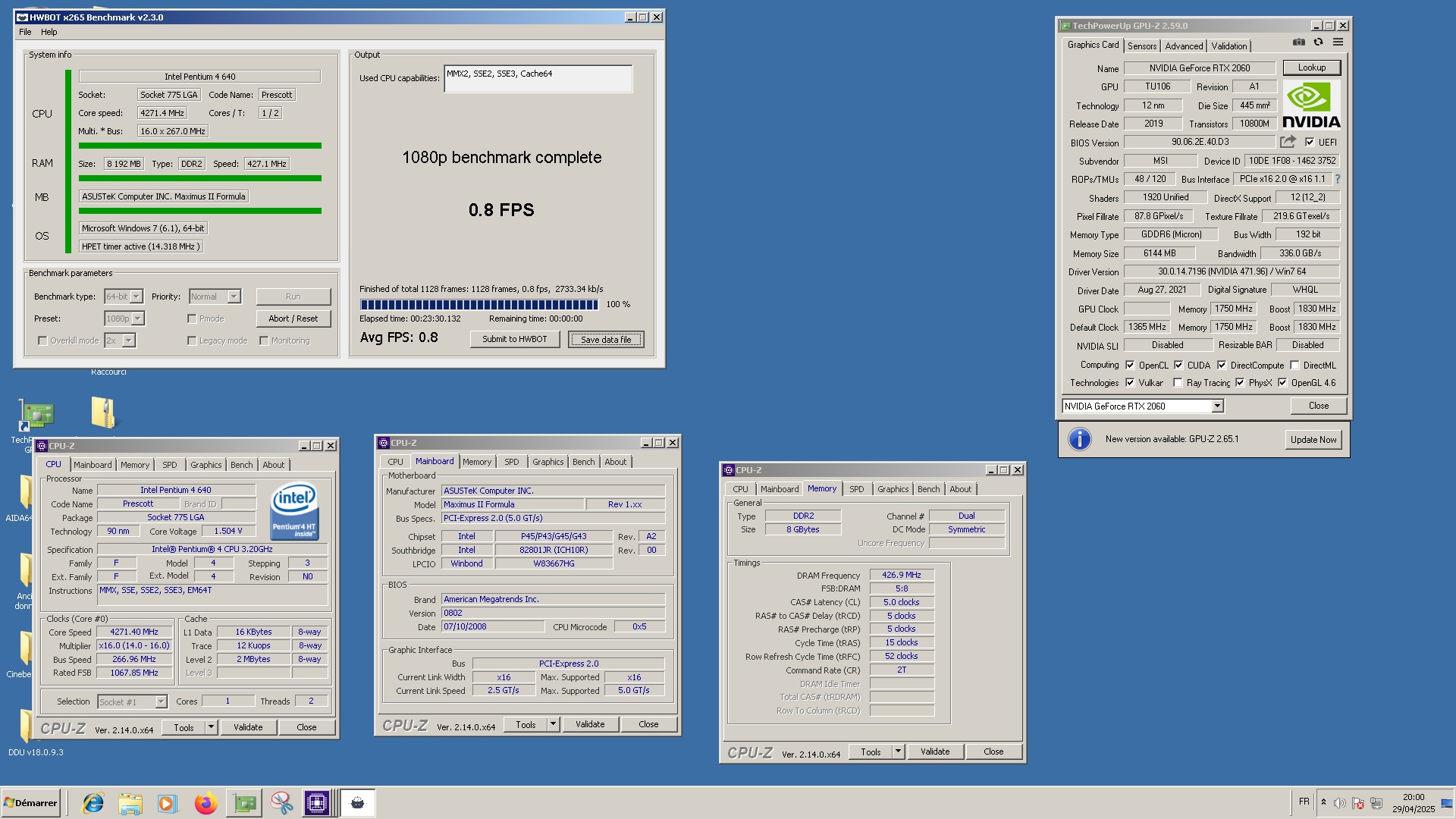This screenshot has width=1456, height=819.
Task: Toggle the CUDA computing checkbox
Action: click(x=1178, y=365)
